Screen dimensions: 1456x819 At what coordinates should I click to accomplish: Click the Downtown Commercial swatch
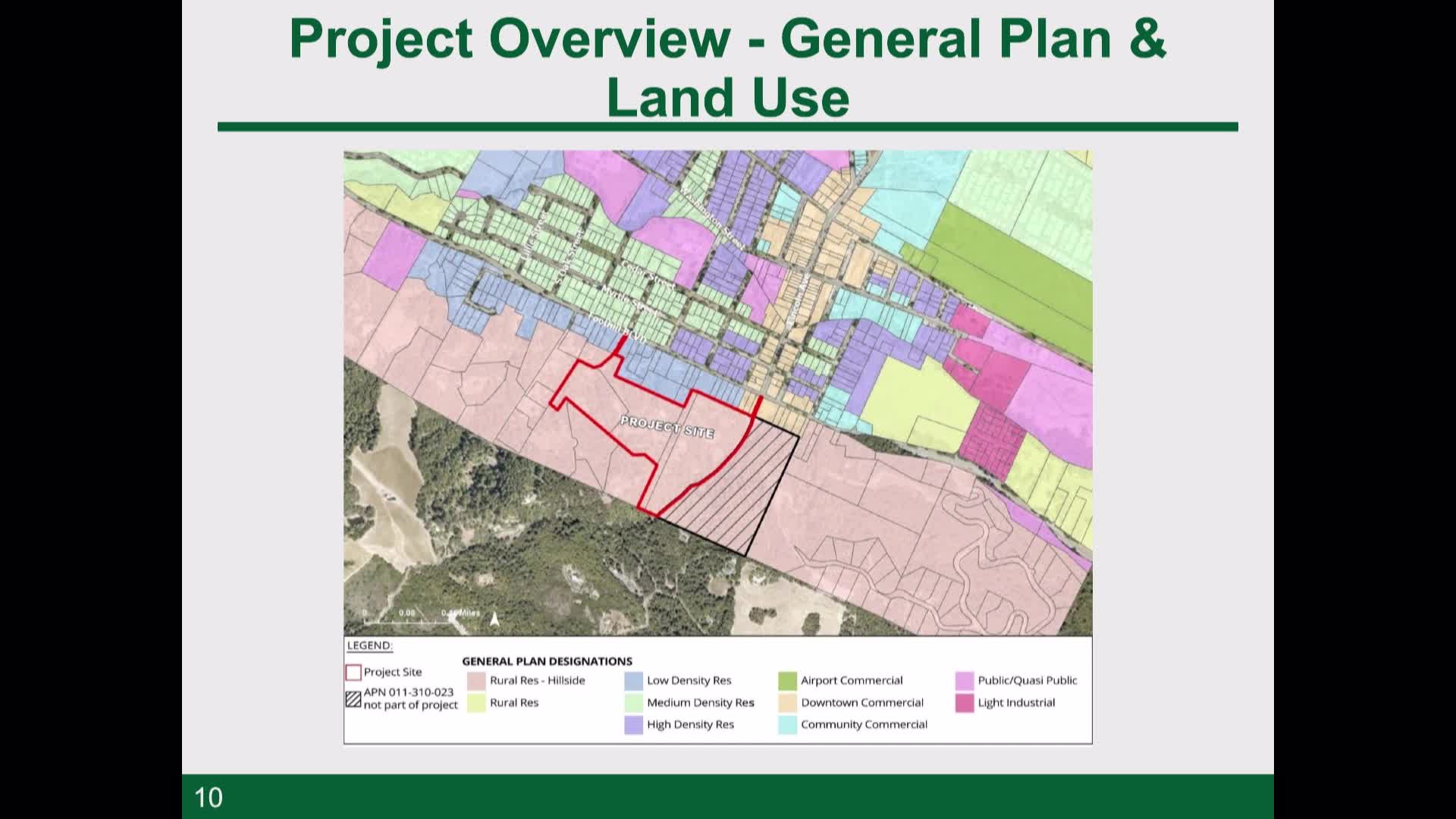pos(787,702)
